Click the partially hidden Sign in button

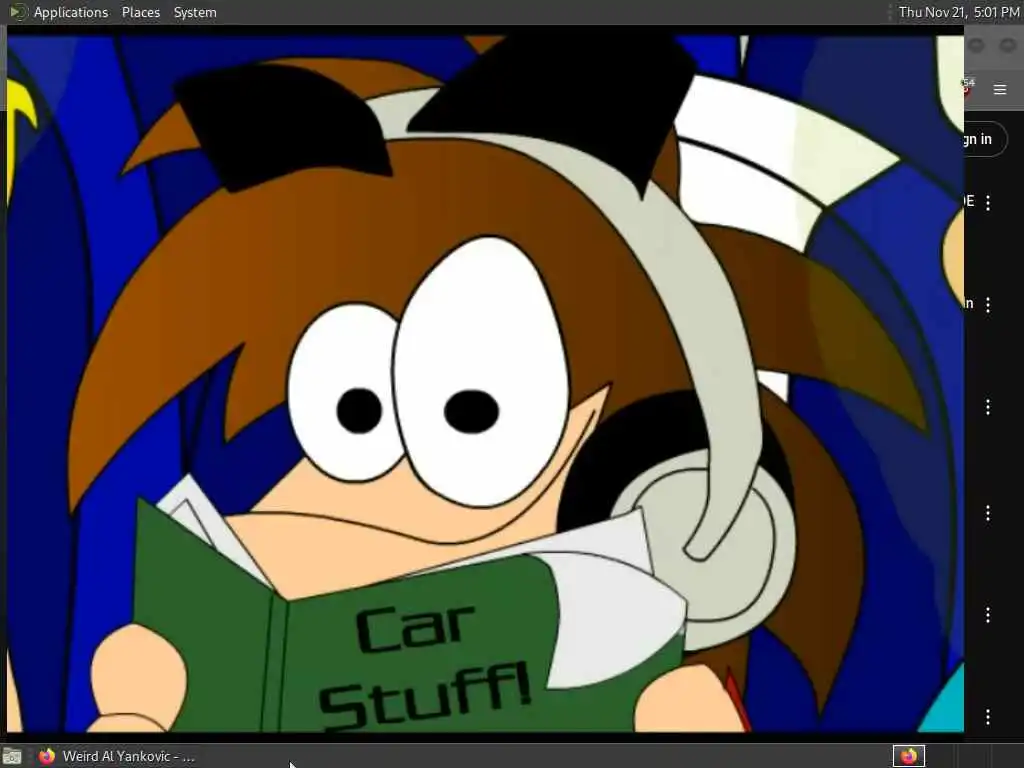tap(985, 139)
